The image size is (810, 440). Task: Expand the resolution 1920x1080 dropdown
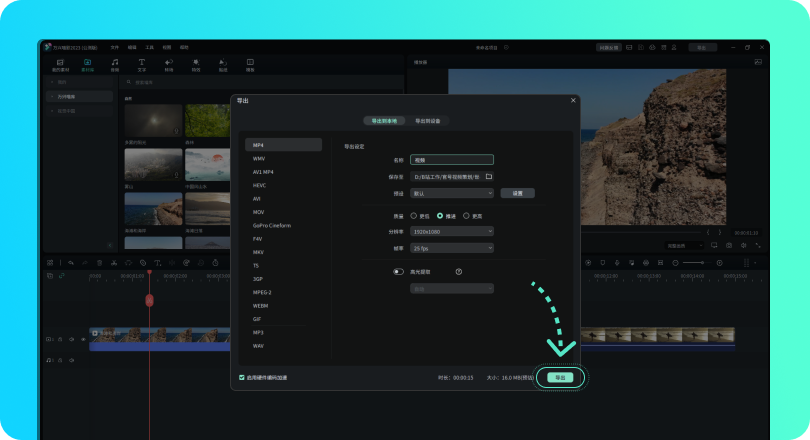pos(452,231)
